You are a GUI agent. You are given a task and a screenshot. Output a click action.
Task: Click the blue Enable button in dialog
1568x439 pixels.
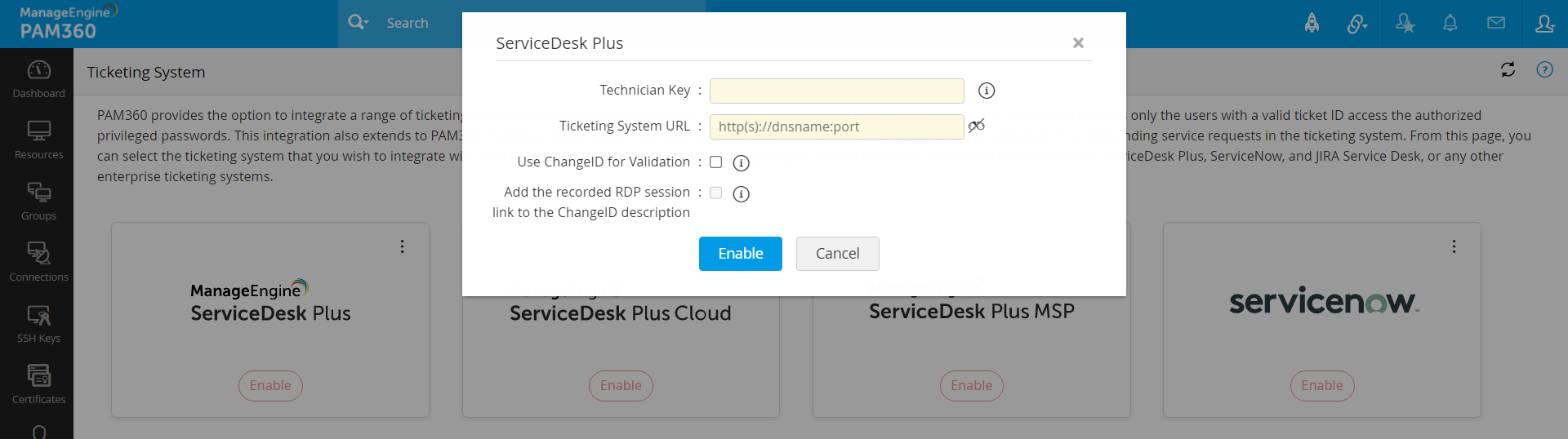point(740,254)
